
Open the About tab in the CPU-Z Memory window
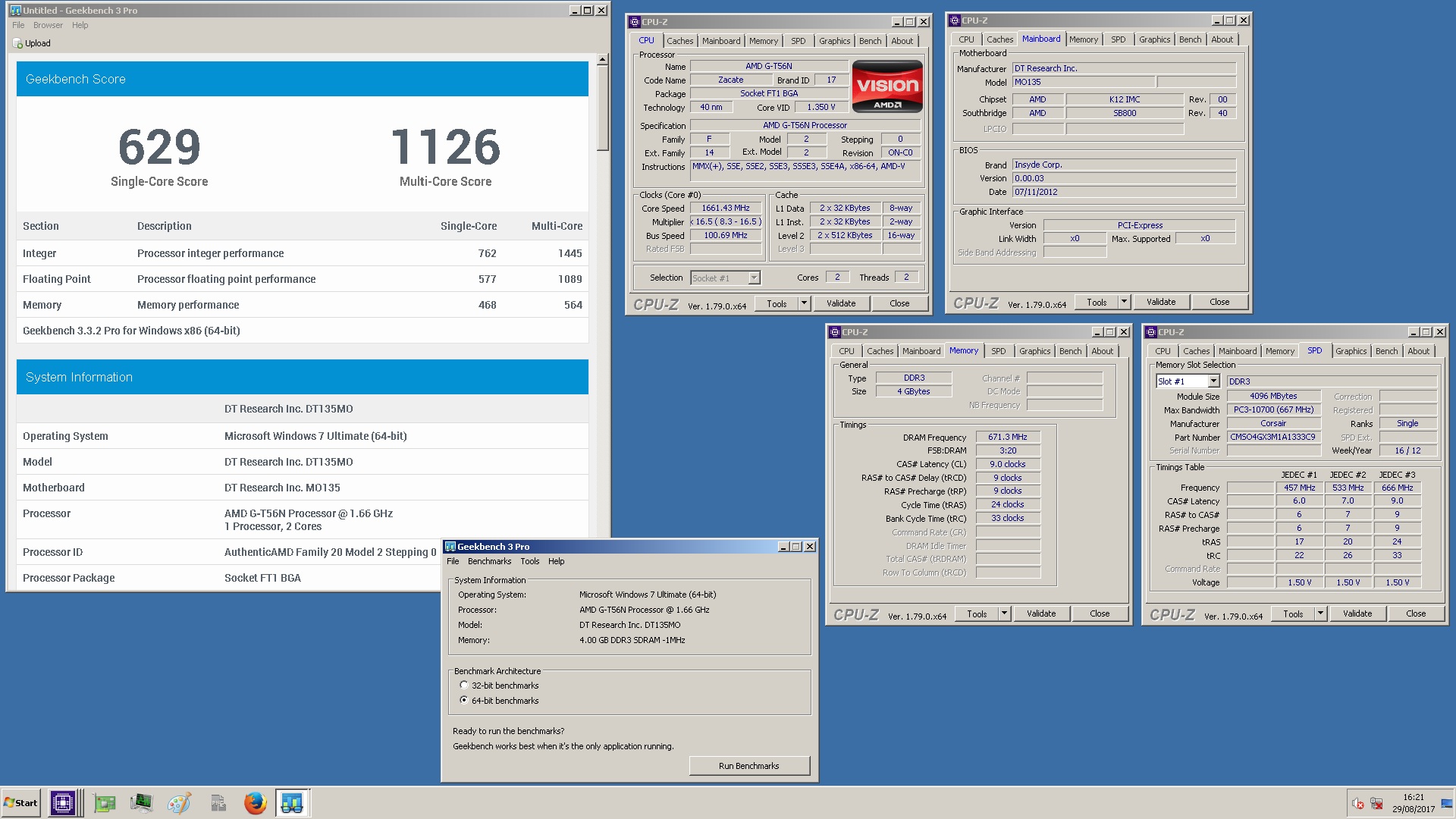coord(1102,351)
